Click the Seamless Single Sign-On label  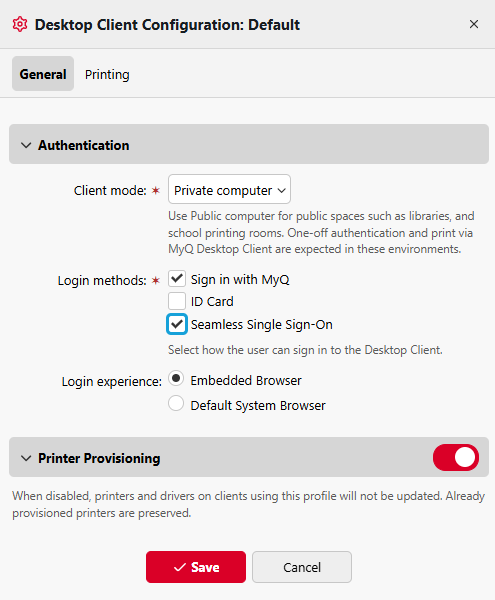(262, 324)
